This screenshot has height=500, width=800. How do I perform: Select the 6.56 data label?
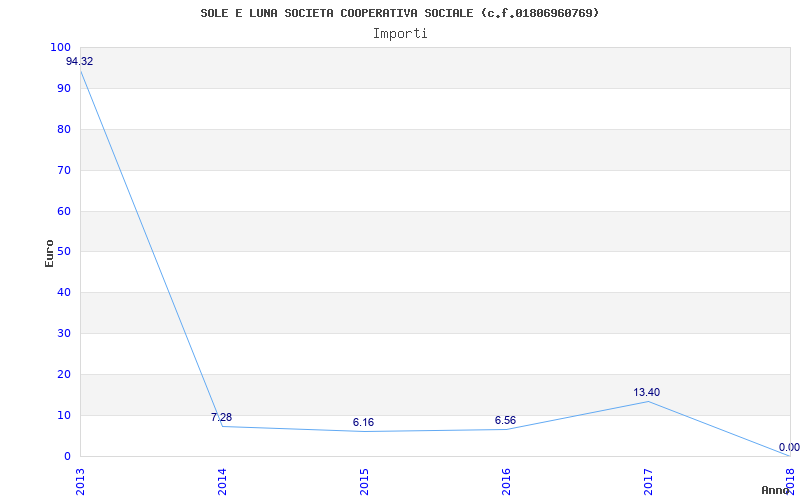pyautogui.click(x=505, y=420)
